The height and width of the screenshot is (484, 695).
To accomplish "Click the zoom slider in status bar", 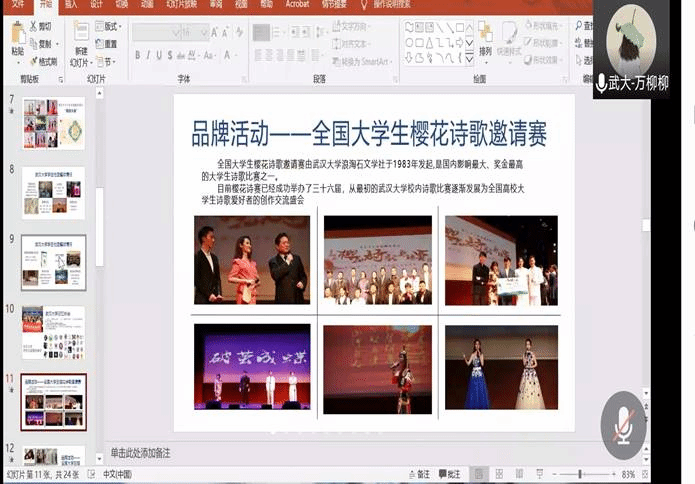I will [x=581, y=474].
